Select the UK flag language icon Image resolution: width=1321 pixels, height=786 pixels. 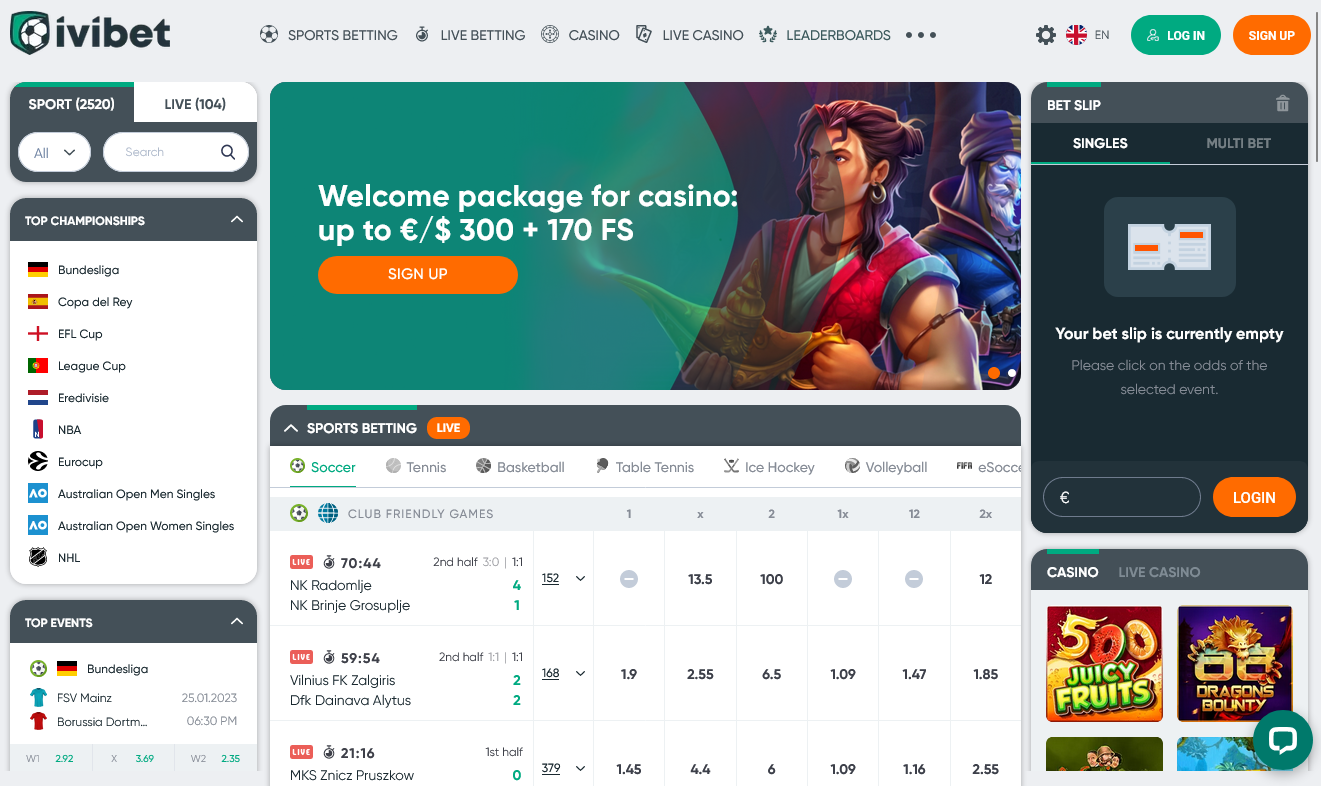1076,35
